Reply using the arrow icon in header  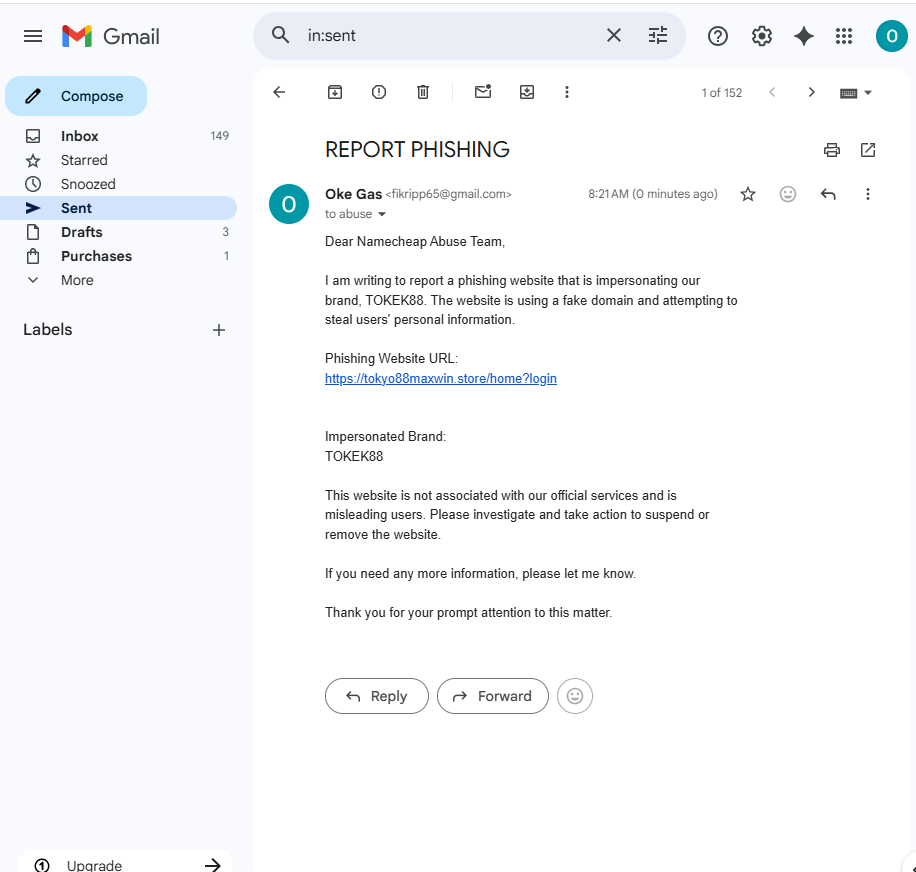(828, 194)
